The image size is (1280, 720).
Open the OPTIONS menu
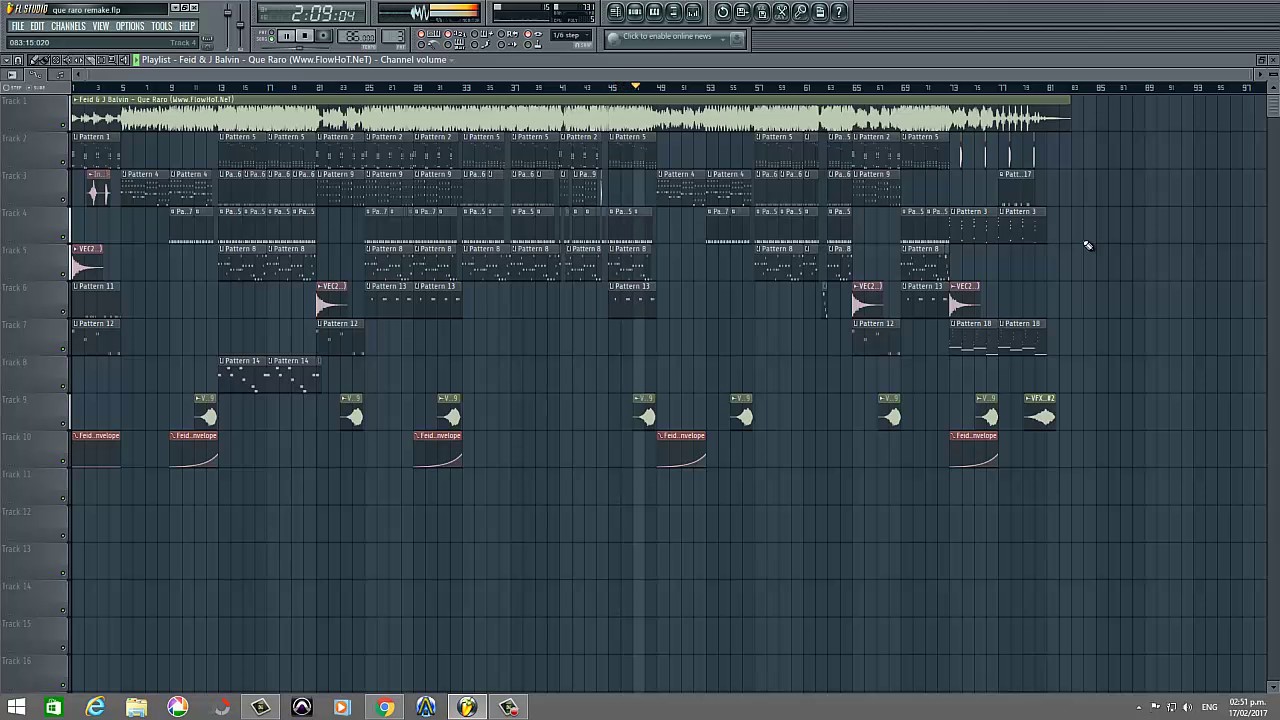[x=130, y=26]
